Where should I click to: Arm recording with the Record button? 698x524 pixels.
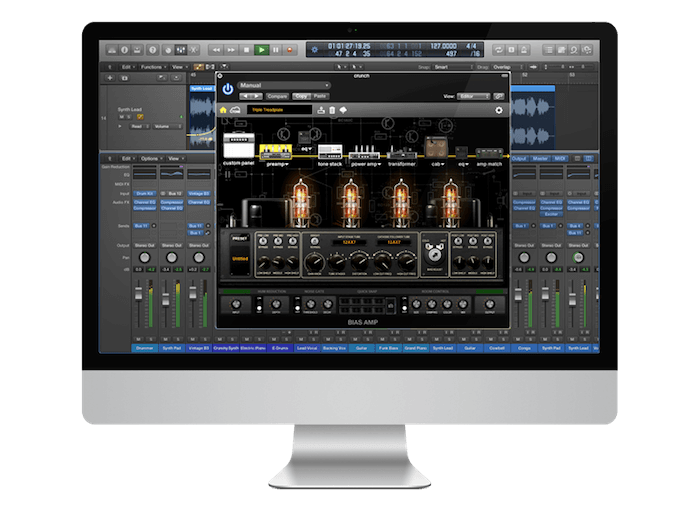pyautogui.click(x=290, y=50)
